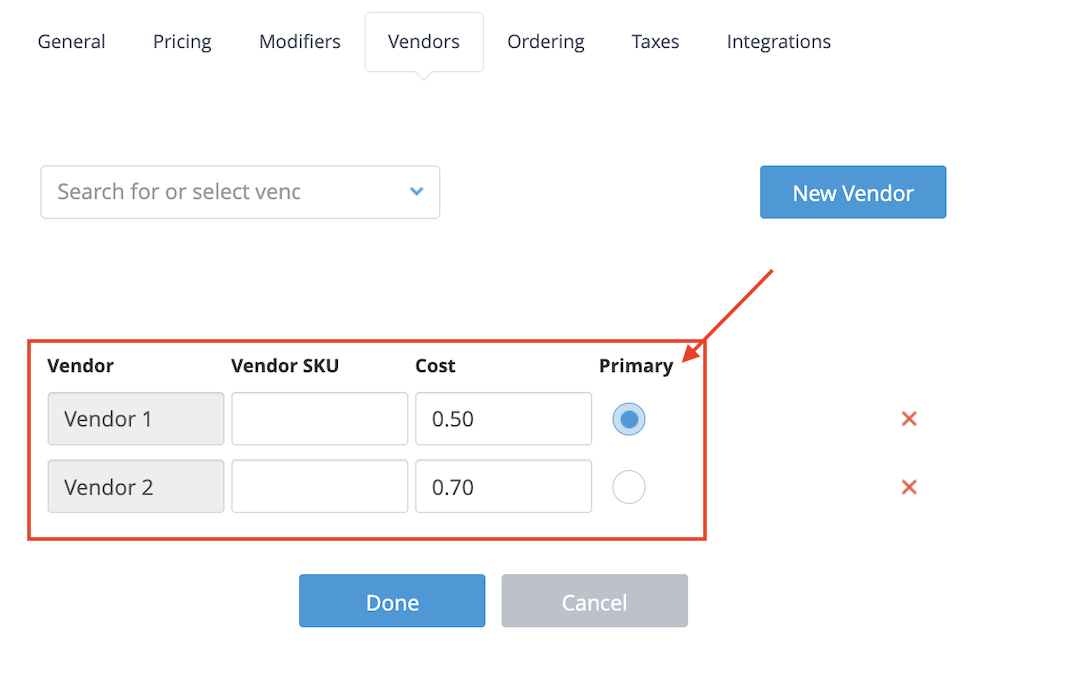Delete the Vendor 2 row using its X
Viewport: 1078px width, 684px height.
coord(909,487)
